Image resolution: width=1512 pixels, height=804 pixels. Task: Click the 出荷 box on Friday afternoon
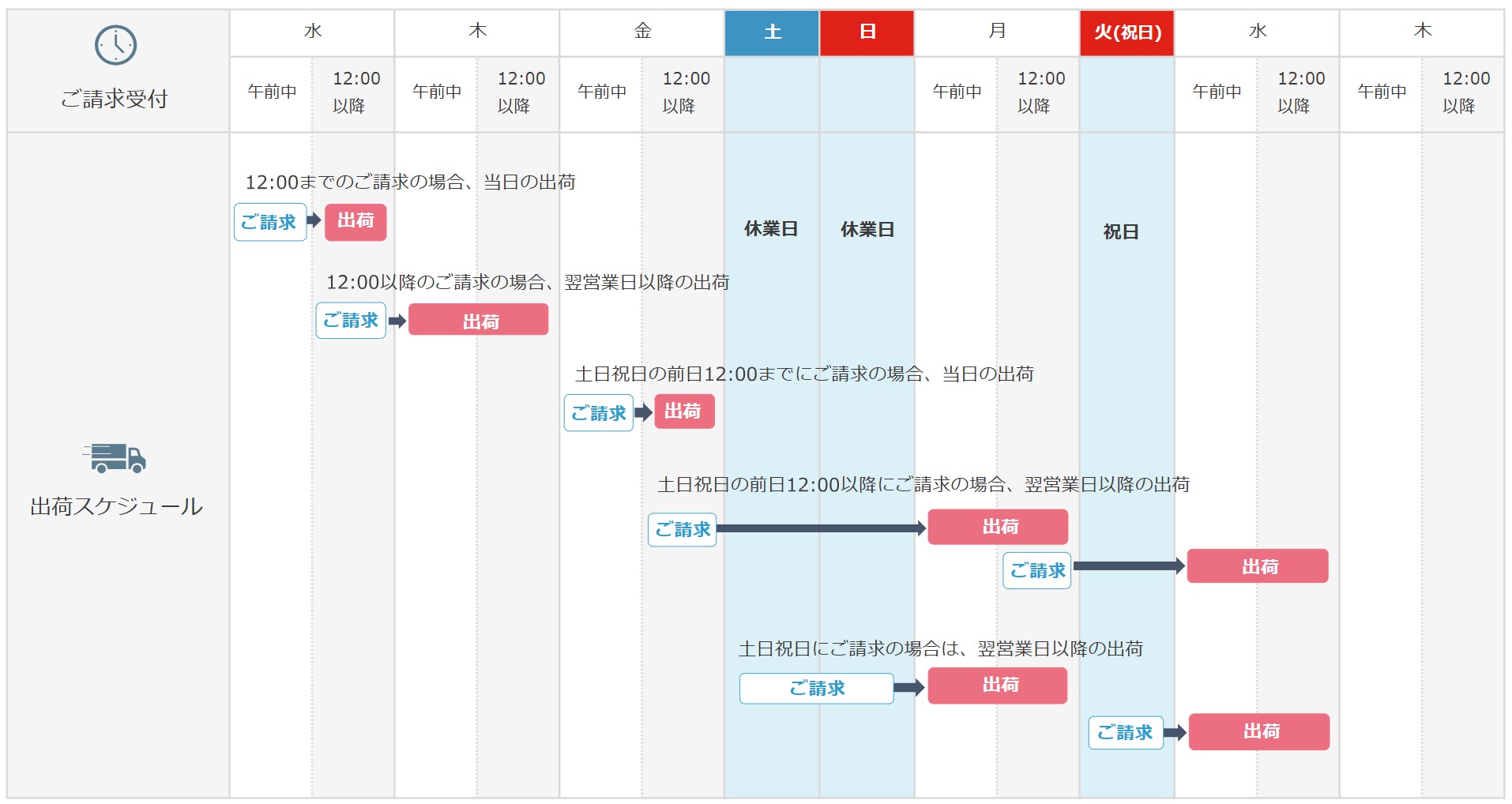(x=684, y=411)
